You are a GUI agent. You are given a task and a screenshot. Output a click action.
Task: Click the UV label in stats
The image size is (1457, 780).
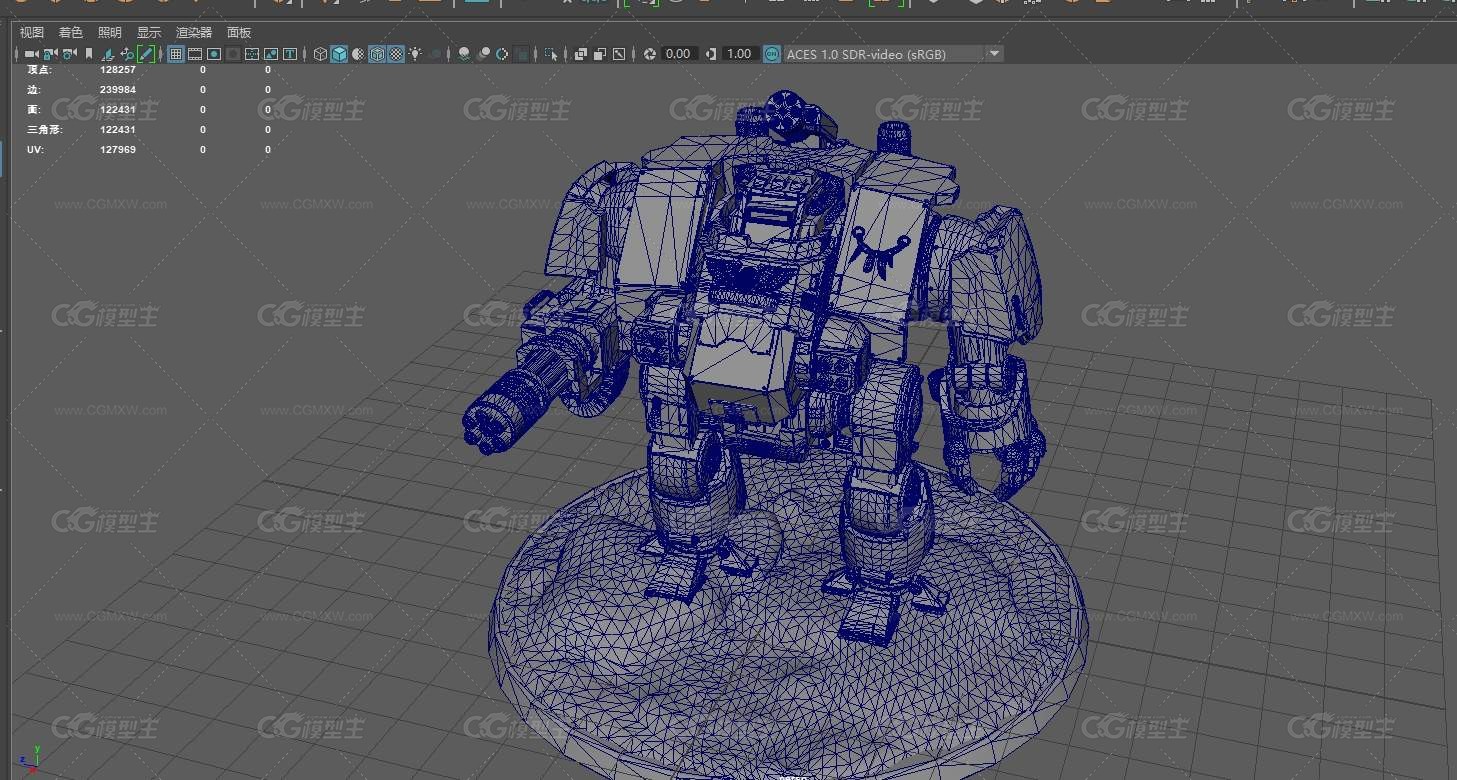tap(35, 150)
